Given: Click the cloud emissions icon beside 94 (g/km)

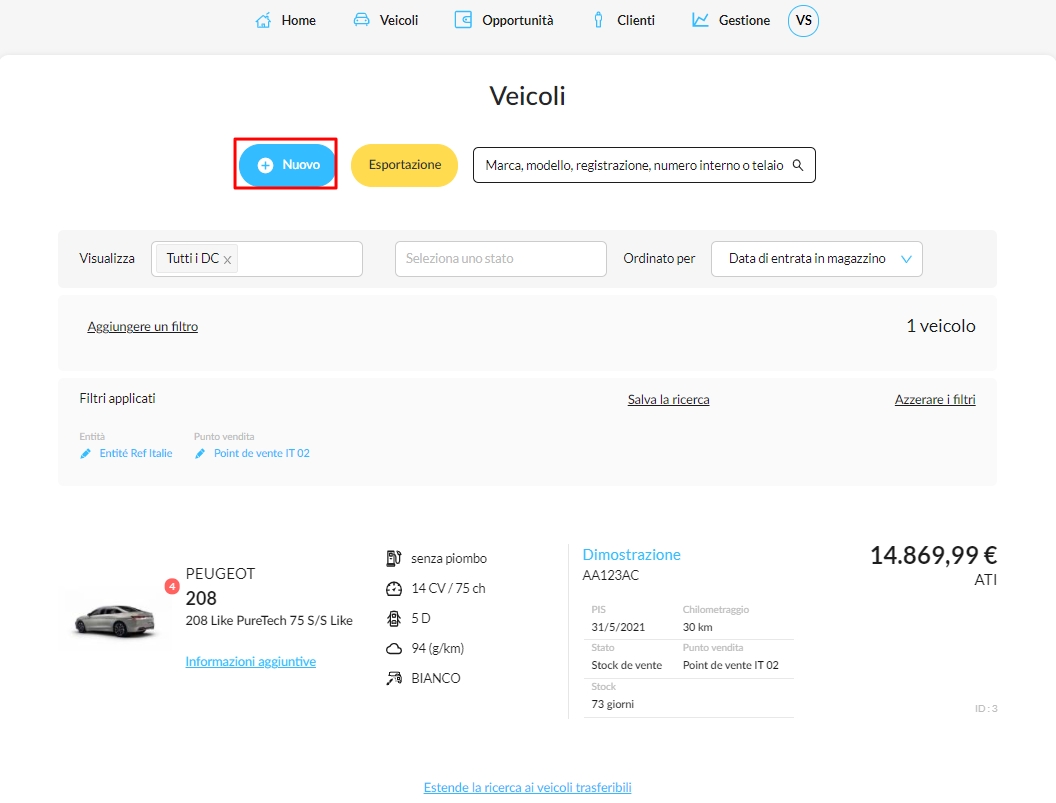Looking at the screenshot, I should click(394, 649).
